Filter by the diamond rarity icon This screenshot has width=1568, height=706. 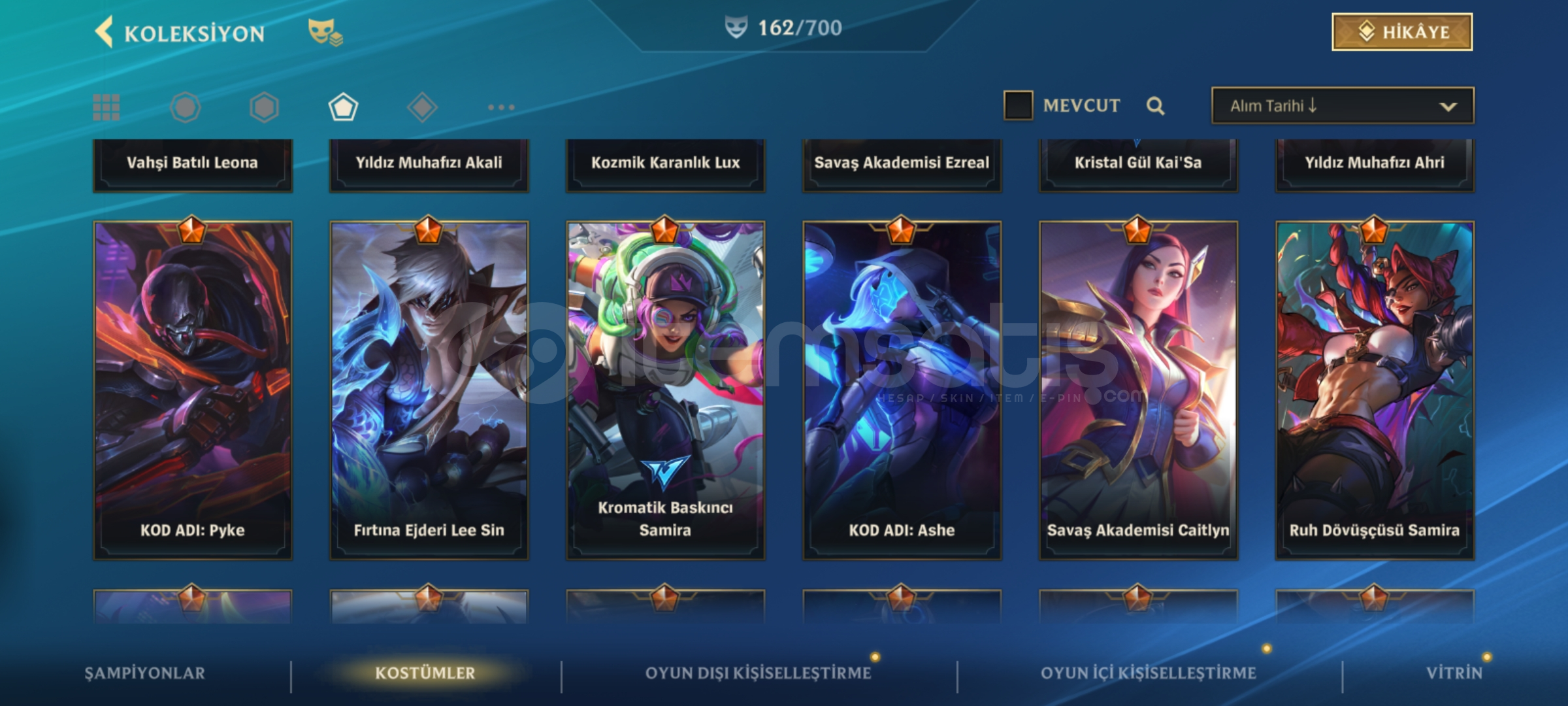[422, 107]
